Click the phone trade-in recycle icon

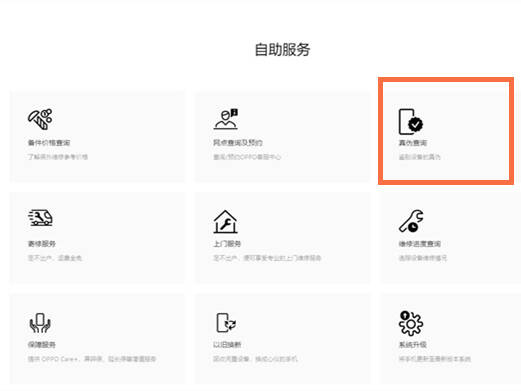pos(226,322)
